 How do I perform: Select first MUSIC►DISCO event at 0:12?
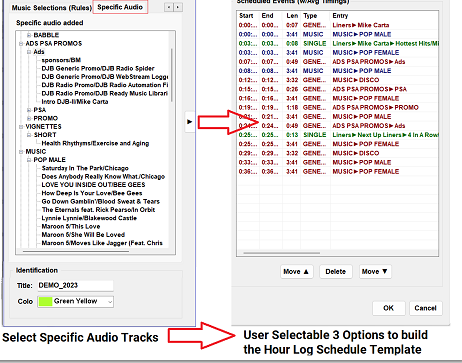[x=338, y=80]
